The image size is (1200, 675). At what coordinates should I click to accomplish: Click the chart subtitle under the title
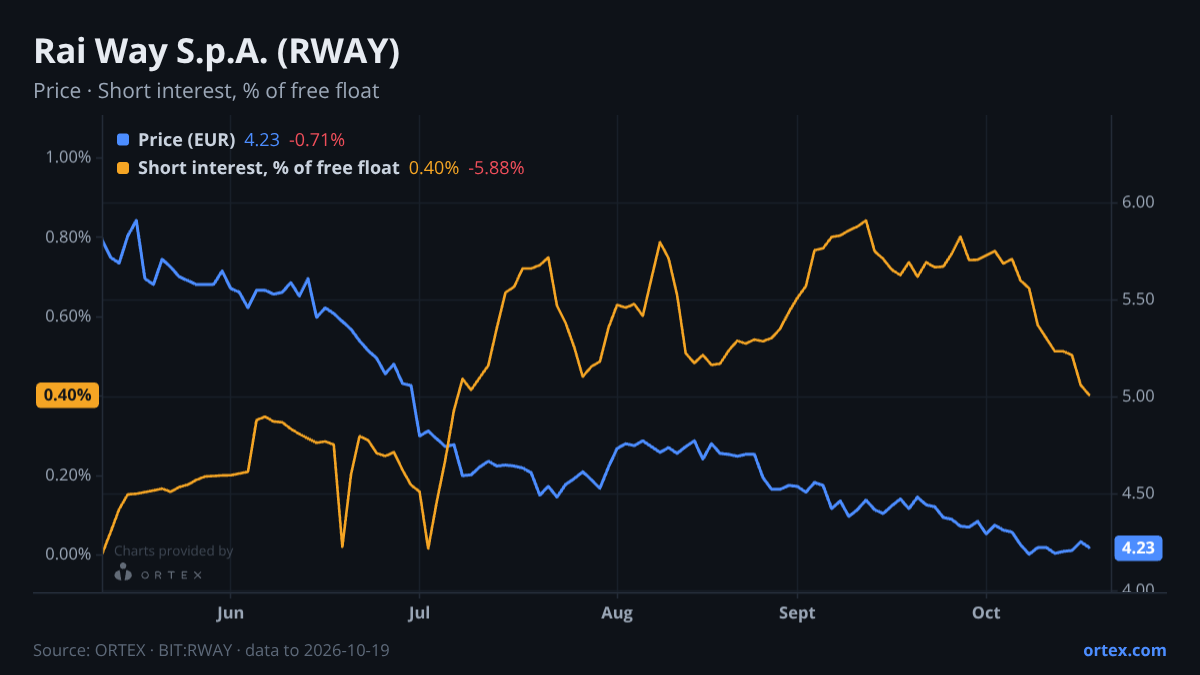coord(206,91)
